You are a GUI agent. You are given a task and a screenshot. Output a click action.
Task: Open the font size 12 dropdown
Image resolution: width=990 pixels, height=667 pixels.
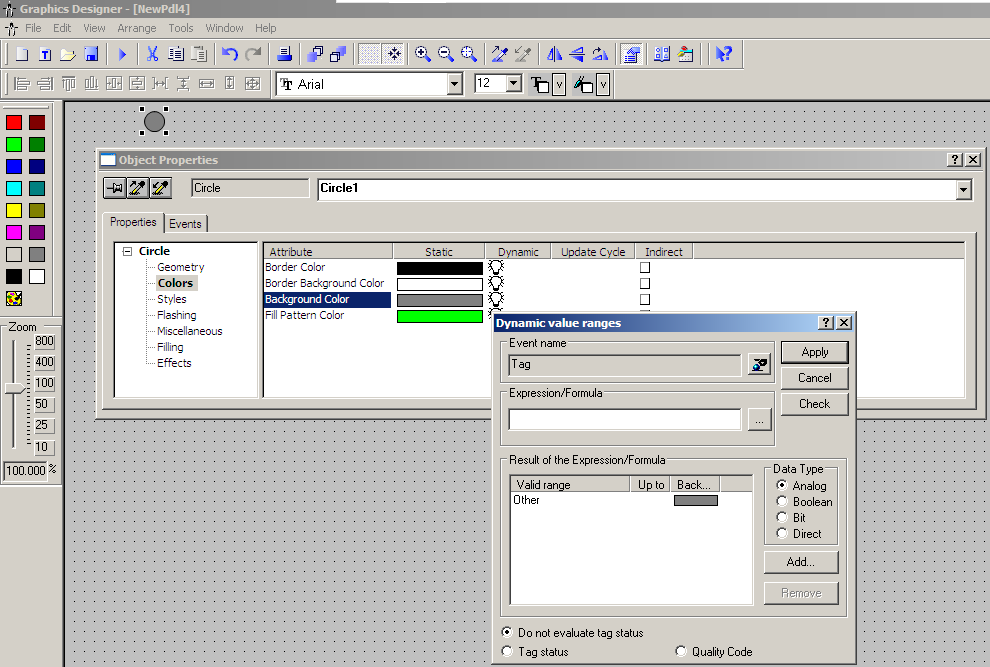click(x=513, y=84)
